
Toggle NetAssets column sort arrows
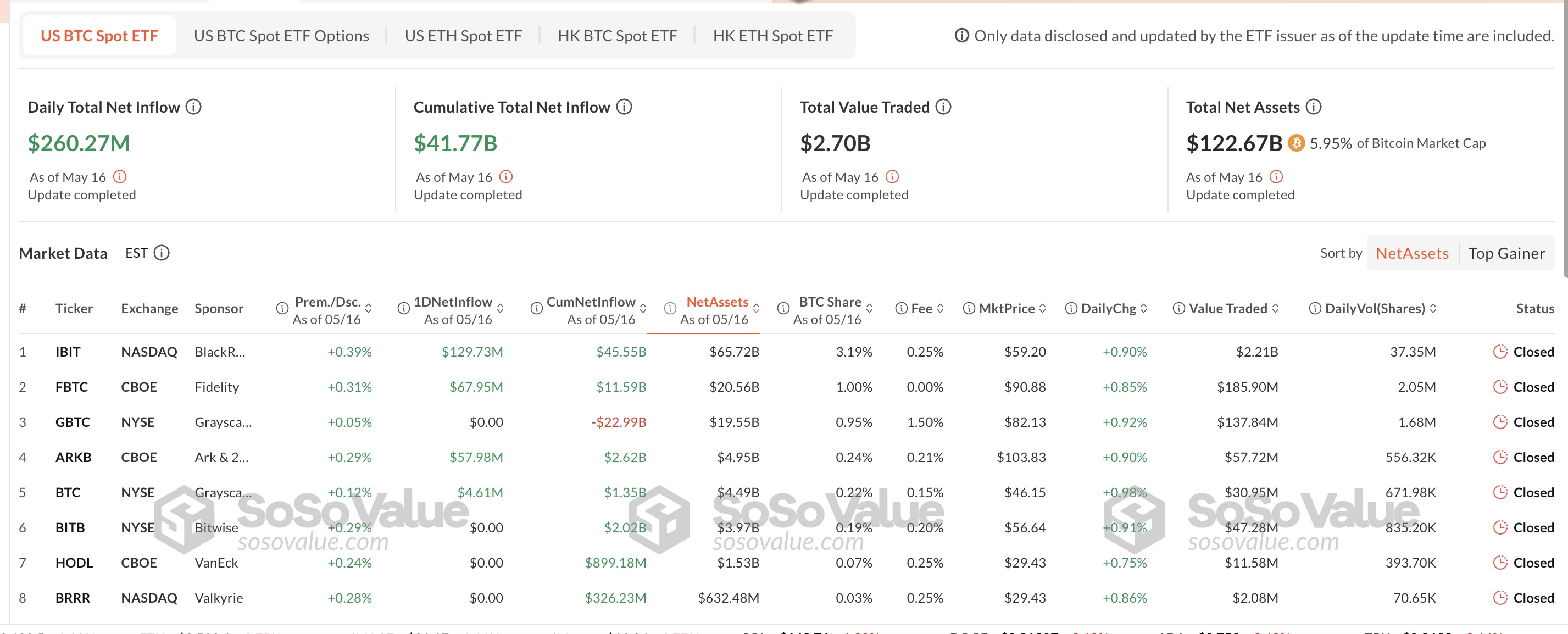coord(756,308)
